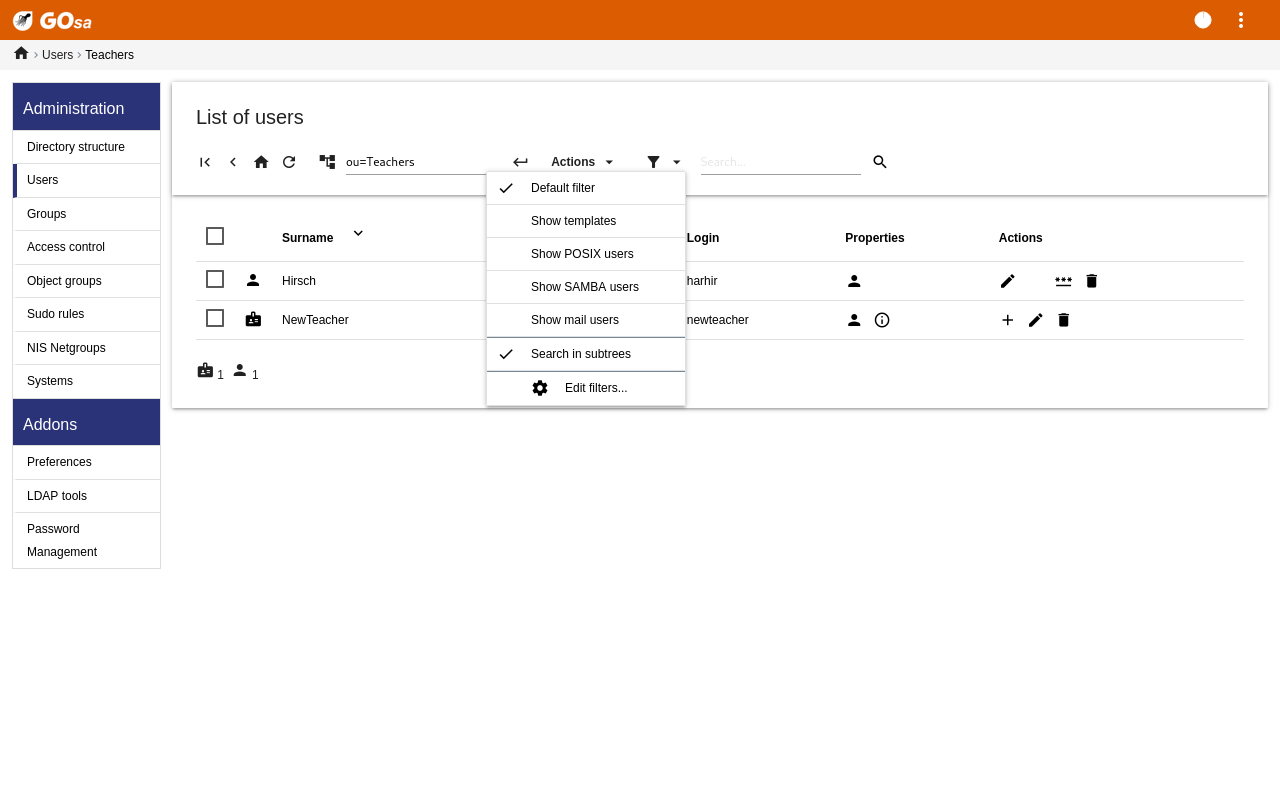The width and height of the screenshot is (1280, 800).
Task: Click the directory tree icon beside ou=Teachers
Action: tap(327, 161)
